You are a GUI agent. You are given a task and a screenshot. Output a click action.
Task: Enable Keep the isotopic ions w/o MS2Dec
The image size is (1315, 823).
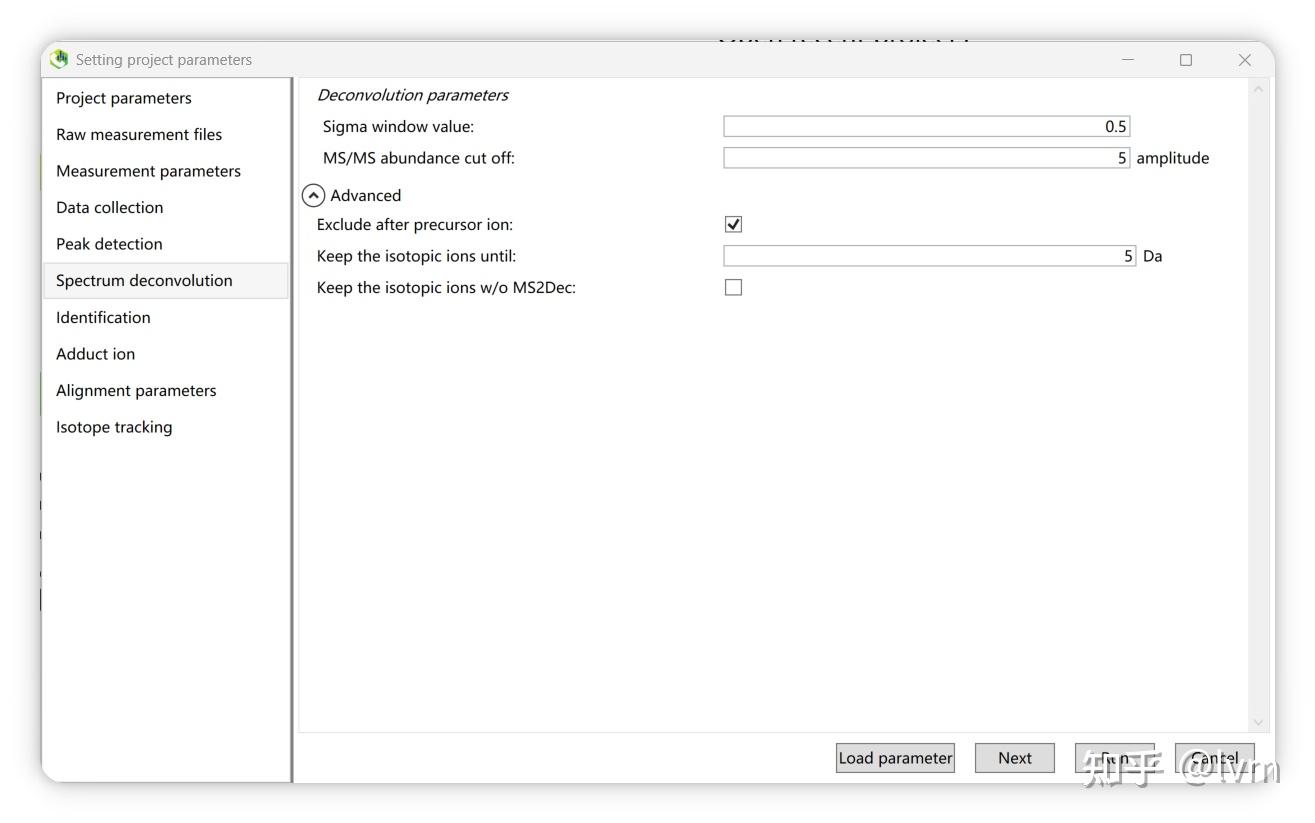tap(733, 288)
